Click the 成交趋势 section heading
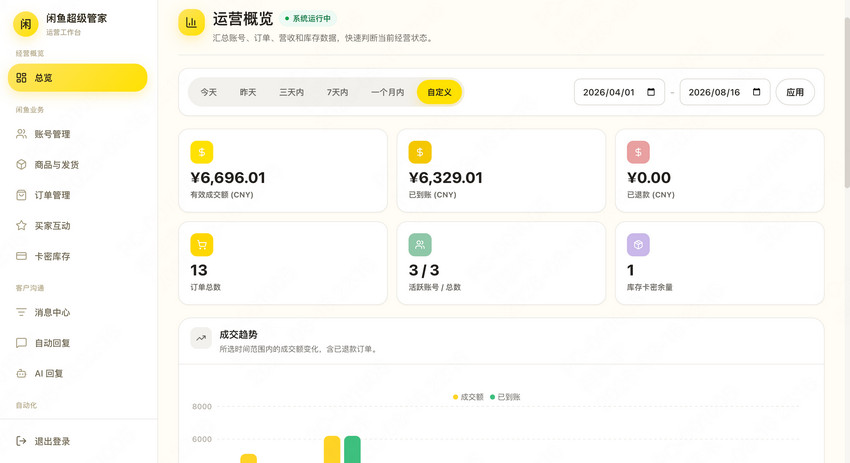The height and width of the screenshot is (463, 850). (x=239, y=335)
